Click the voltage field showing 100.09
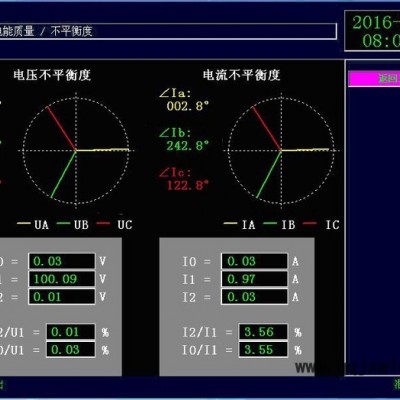 [62, 279]
